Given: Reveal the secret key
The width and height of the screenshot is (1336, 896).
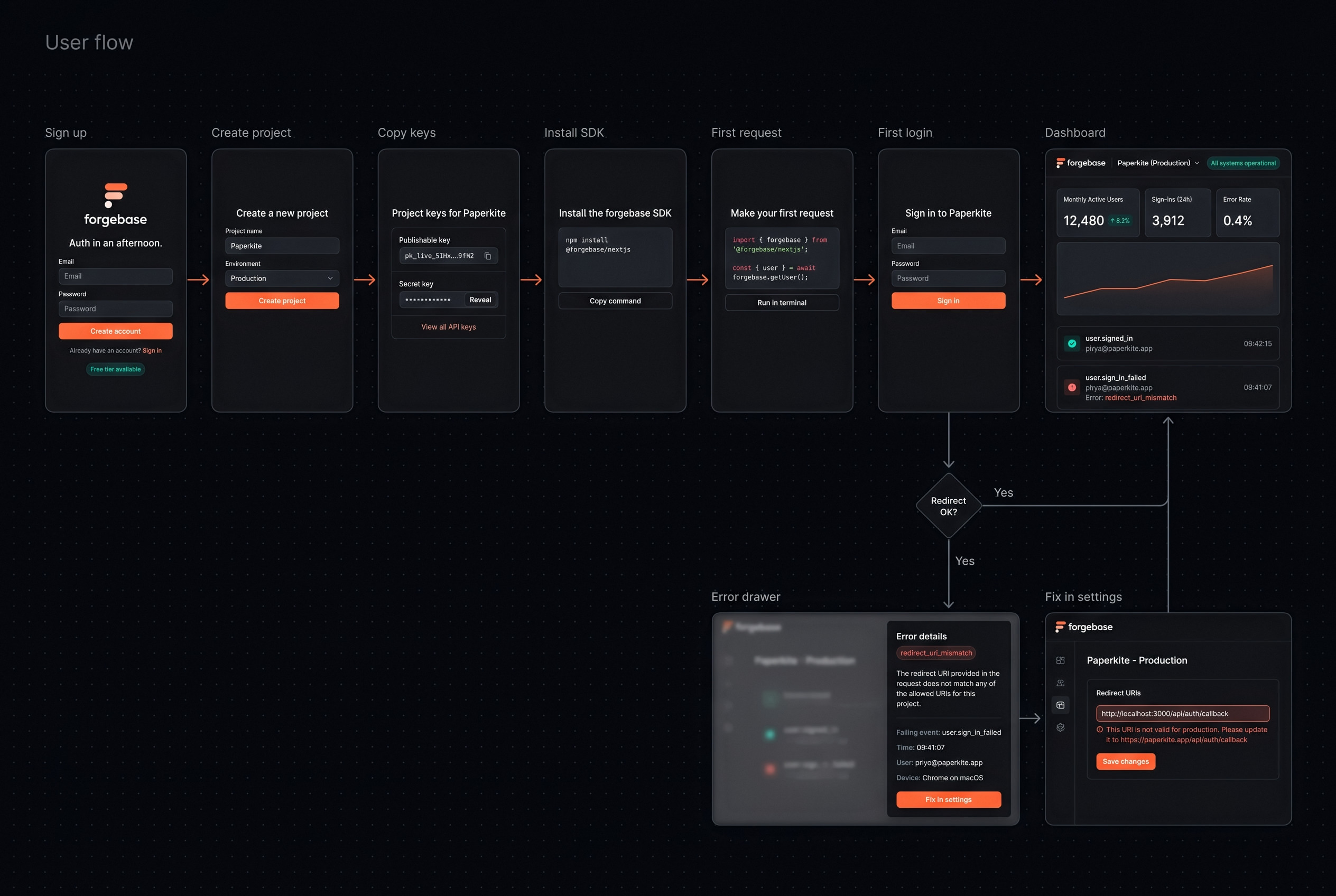Looking at the screenshot, I should 480,300.
